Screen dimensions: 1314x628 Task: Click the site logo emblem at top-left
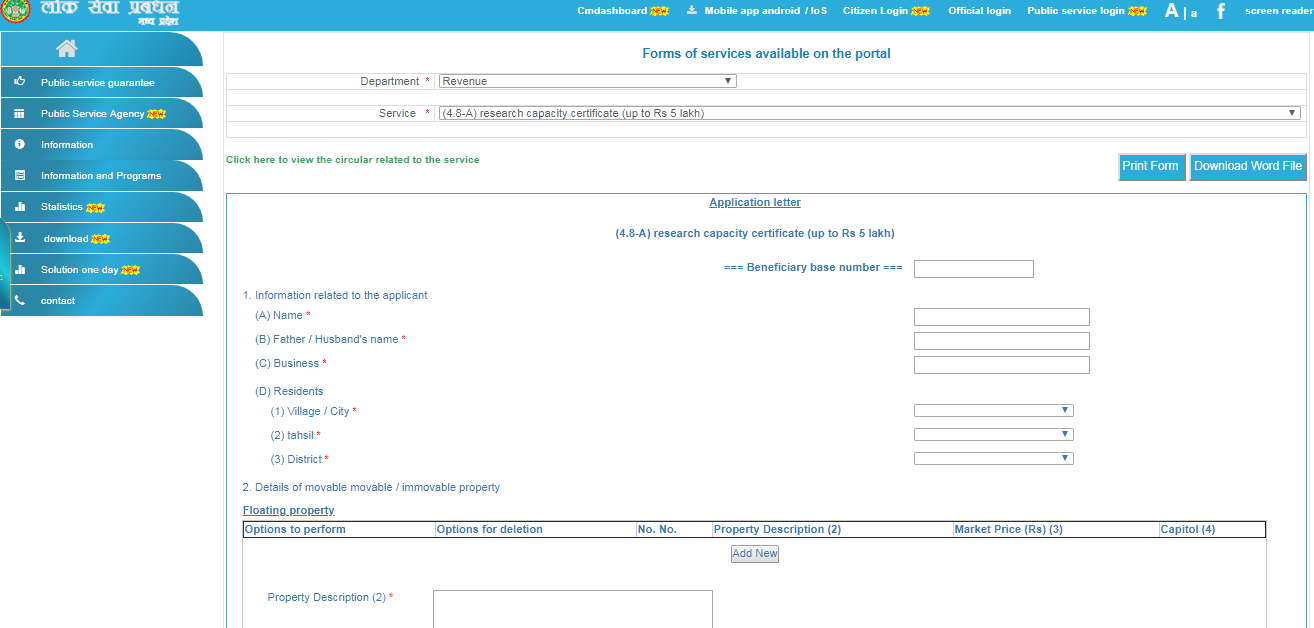pyautogui.click(x=14, y=12)
